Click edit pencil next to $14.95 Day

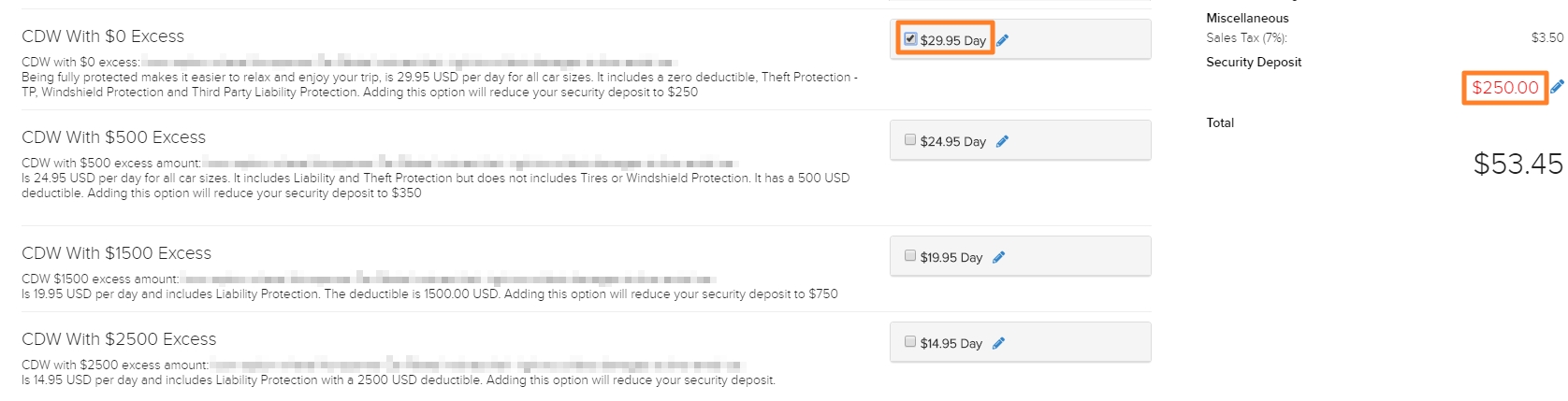point(999,343)
